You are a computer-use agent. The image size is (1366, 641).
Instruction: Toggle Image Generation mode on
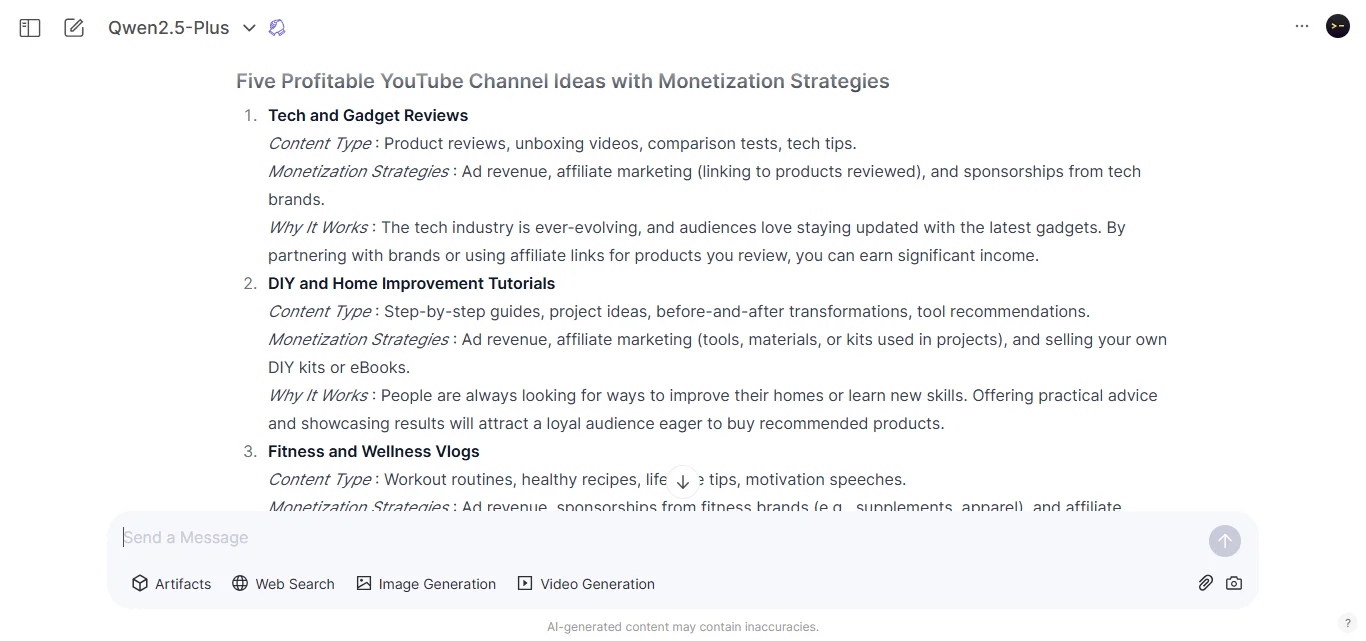pyautogui.click(x=426, y=583)
